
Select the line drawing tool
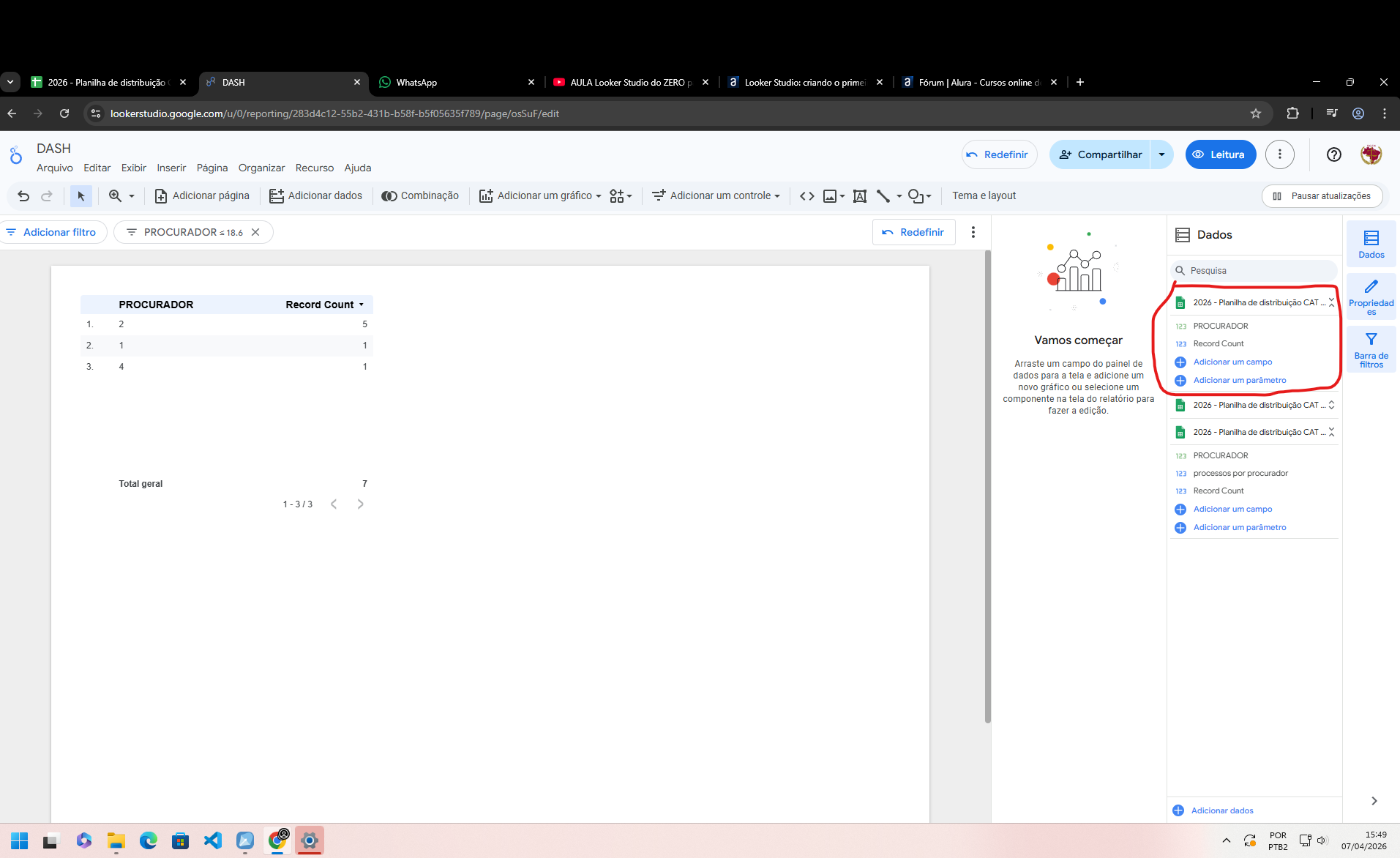click(x=883, y=195)
